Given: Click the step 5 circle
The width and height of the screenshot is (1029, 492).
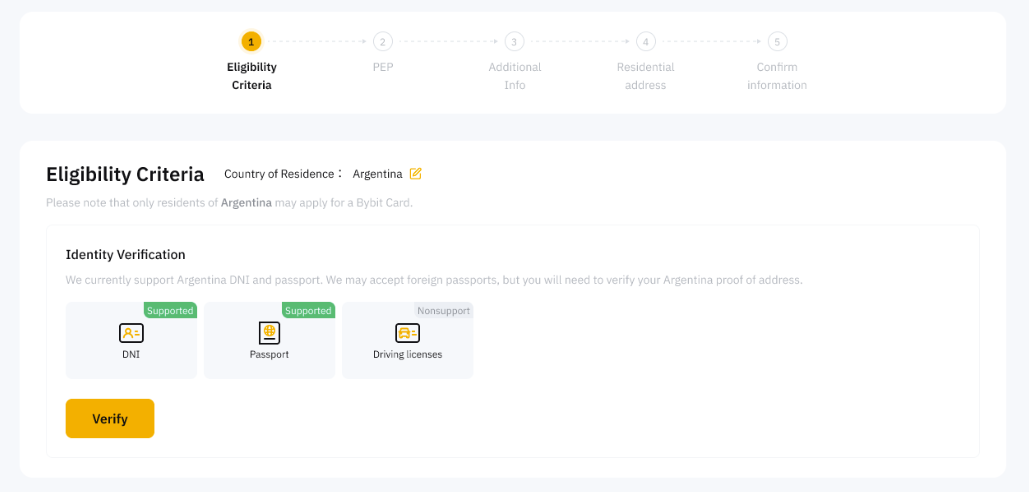Looking at the screenshot, I should pyautogui.click(x=777, y=42).
